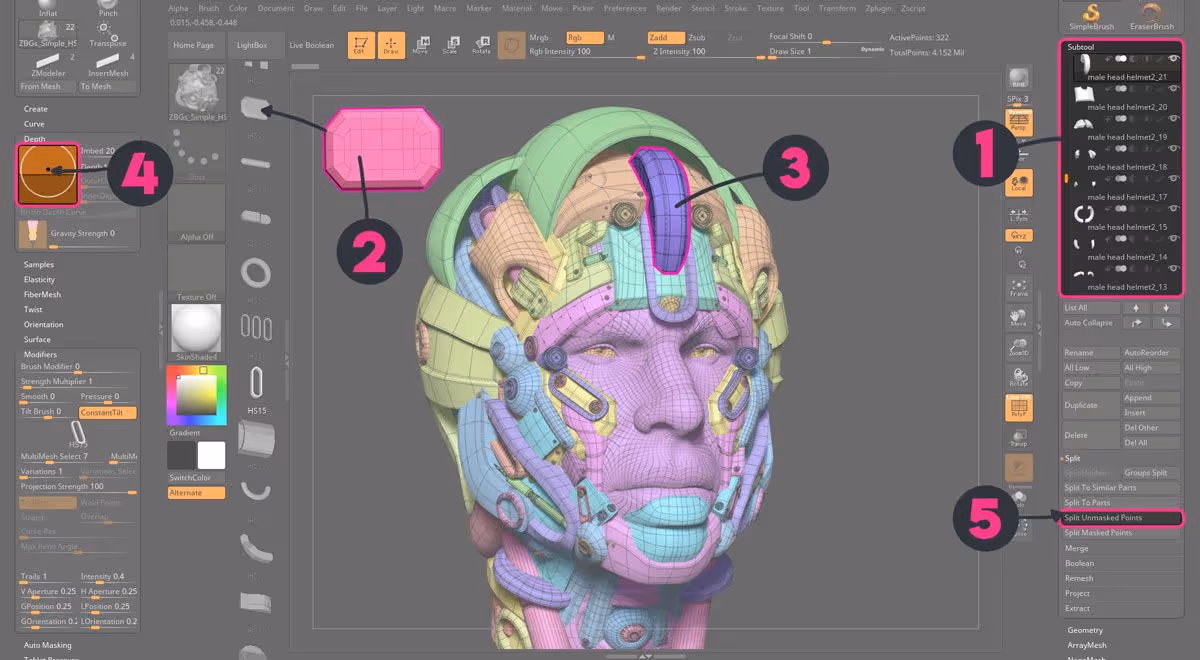Viewport: 1200px width, 660px height.
Task: Expand the Elasticity brush submenu
Action: pos(40,280)
